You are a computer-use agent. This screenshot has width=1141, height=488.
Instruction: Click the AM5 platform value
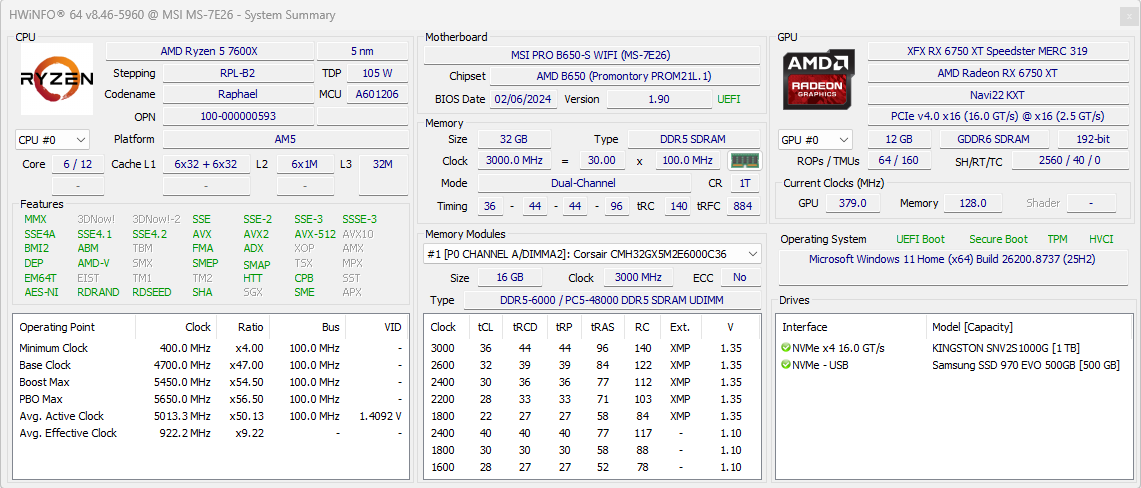(x=286, y=140)
